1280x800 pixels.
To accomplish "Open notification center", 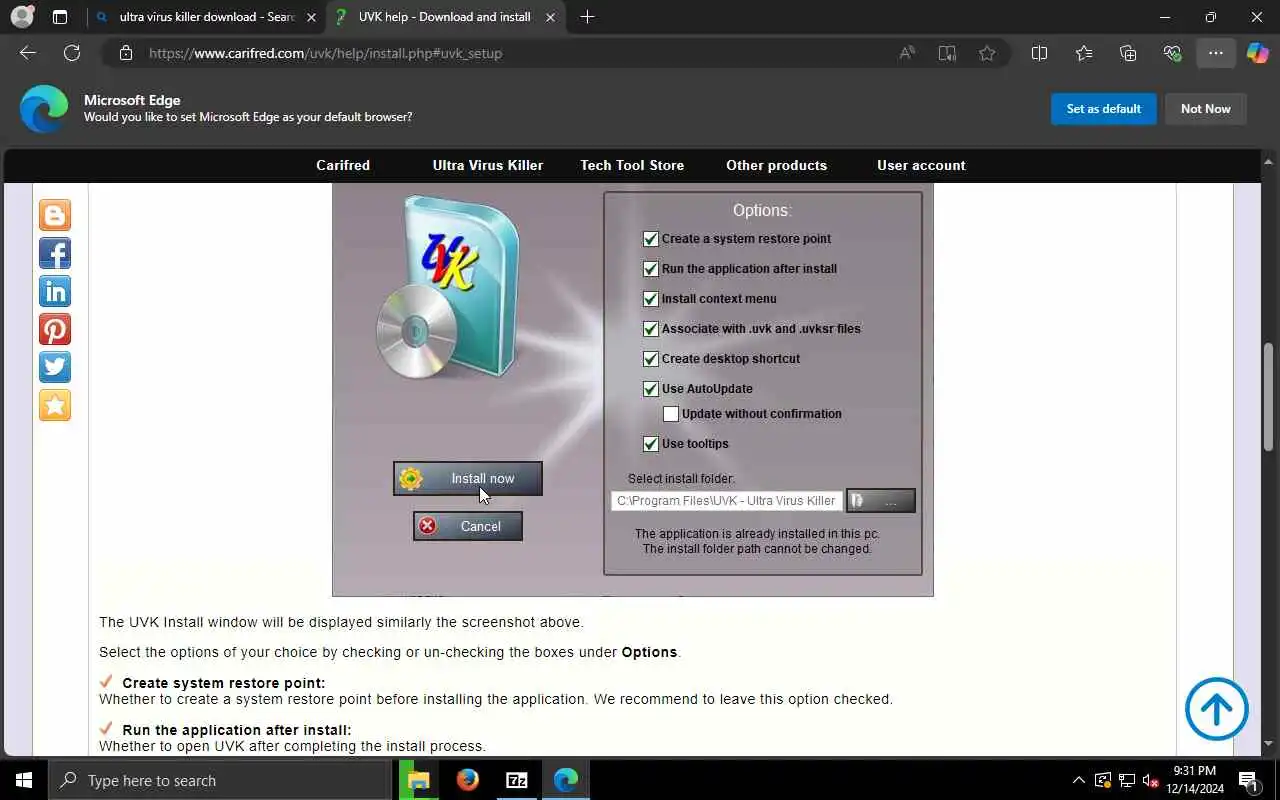I will 1249,780.
